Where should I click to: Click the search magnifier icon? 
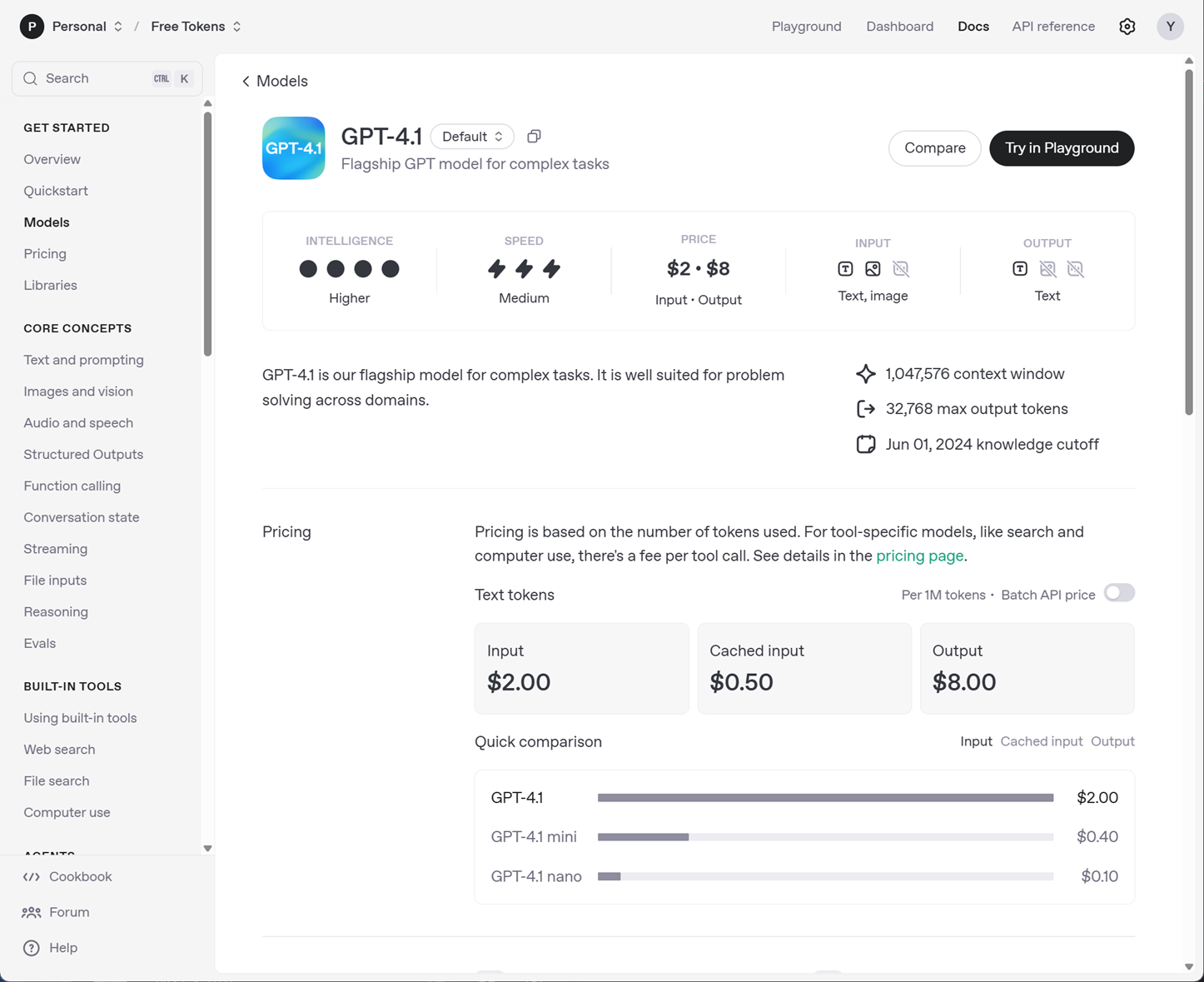coord(31,78)
